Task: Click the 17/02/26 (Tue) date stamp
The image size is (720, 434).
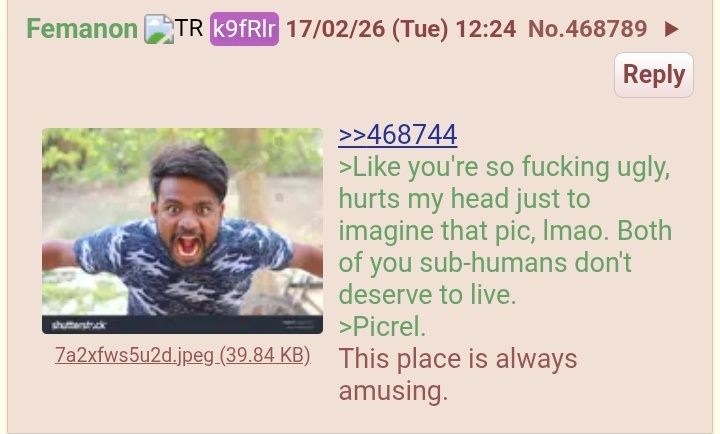Action: click(x=367, y=29)
